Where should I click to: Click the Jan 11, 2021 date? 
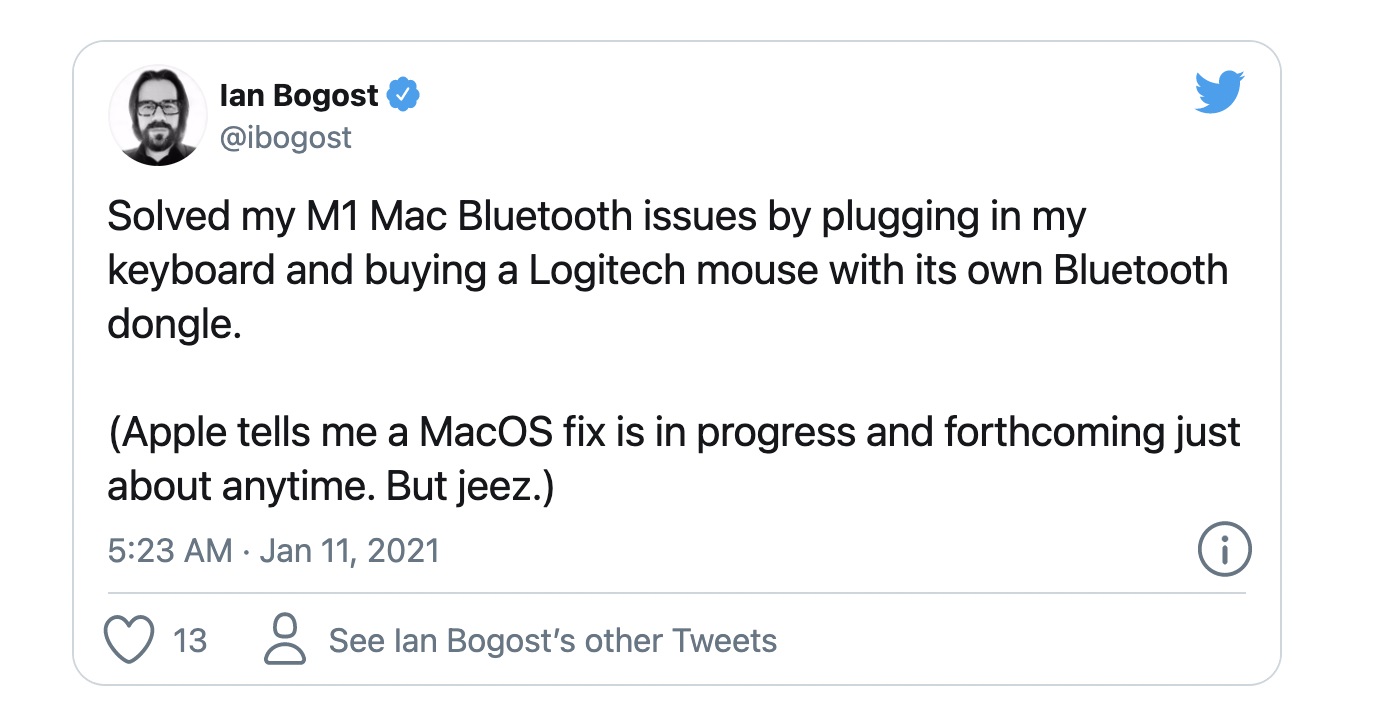(x=349, y=551)
